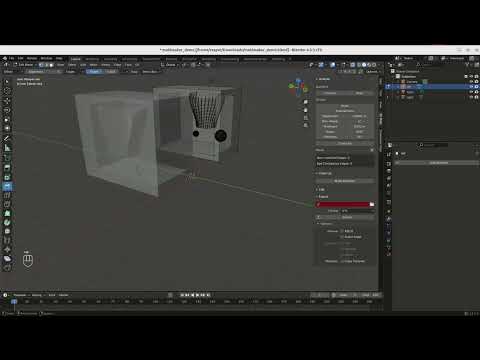Switch to rendered viewport shading
This screenshot has height=360, width=480.
point(374,65)
